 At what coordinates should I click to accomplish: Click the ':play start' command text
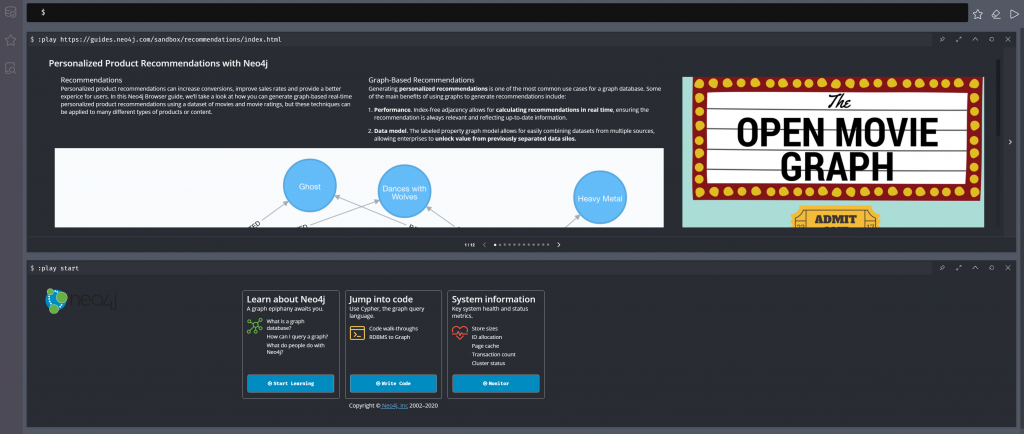coord(59,268)
